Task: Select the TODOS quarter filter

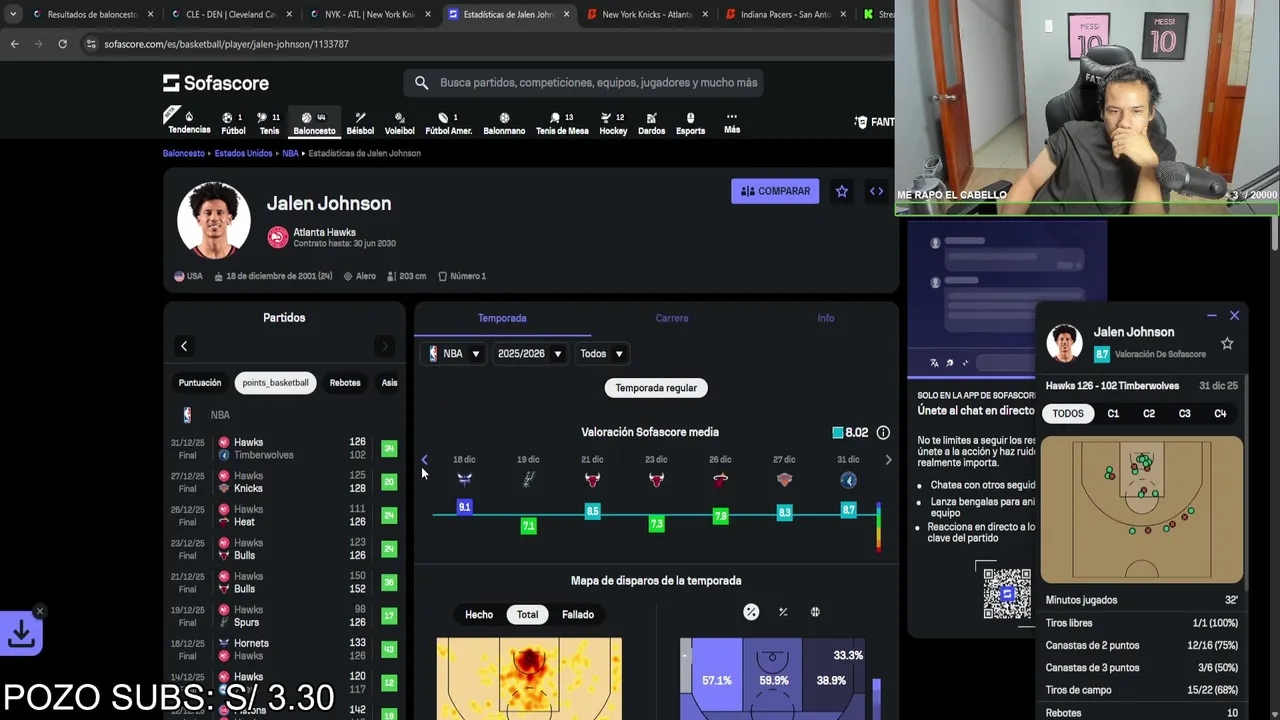Action: [1068, 413]
